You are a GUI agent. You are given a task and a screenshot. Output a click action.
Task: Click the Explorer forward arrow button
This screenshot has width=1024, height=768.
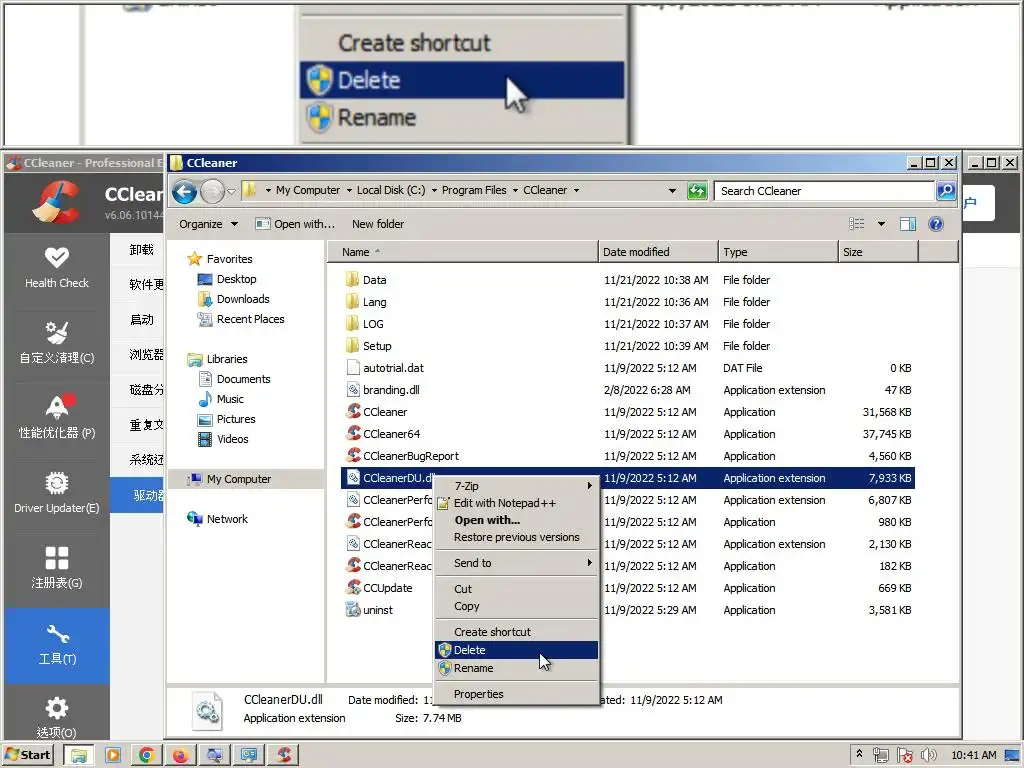click(x=212, y=191)
